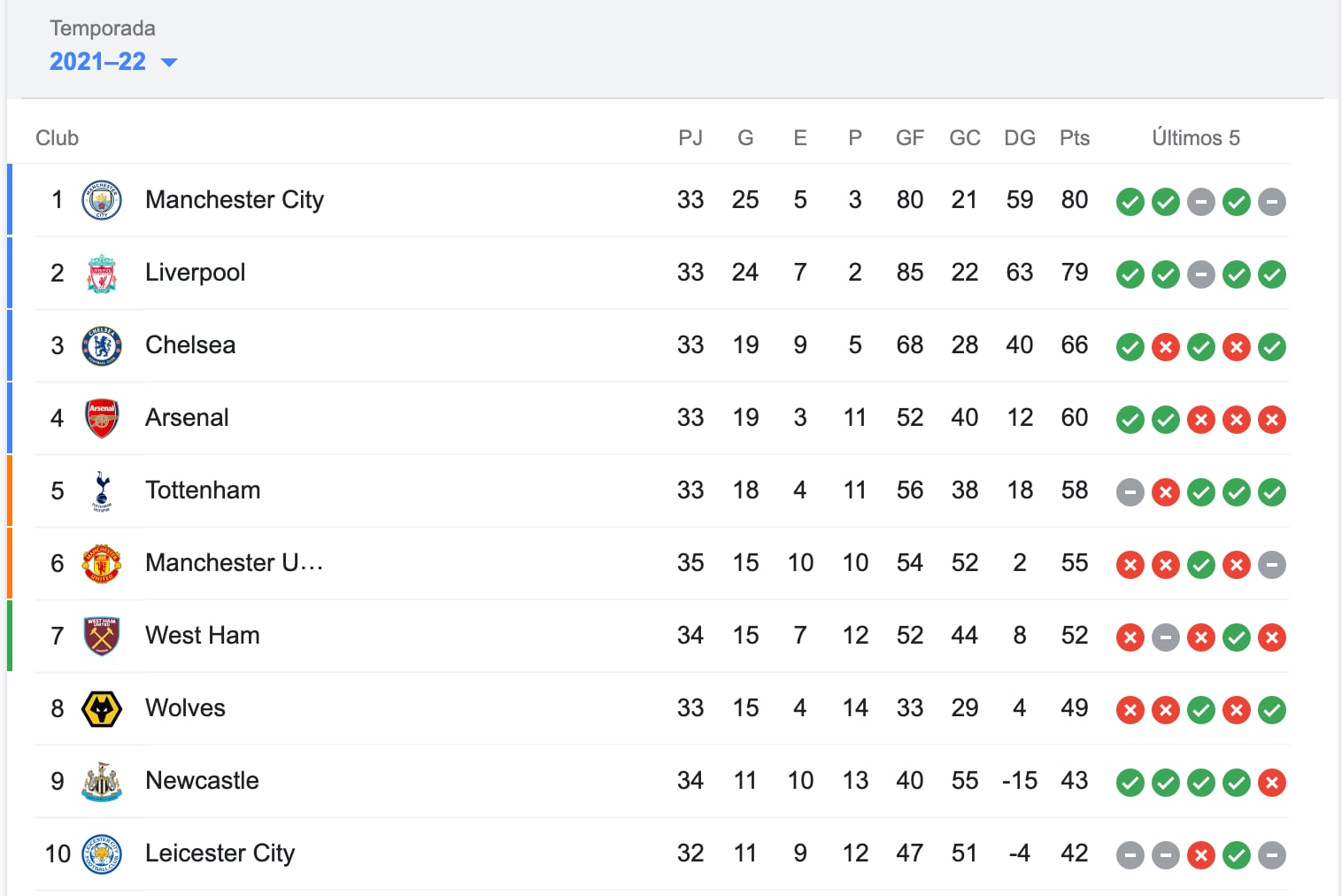The width and height of the screenshot is (1342, 896).
Task: Click the Pts column header
Action: click(x=1074, y=137)
